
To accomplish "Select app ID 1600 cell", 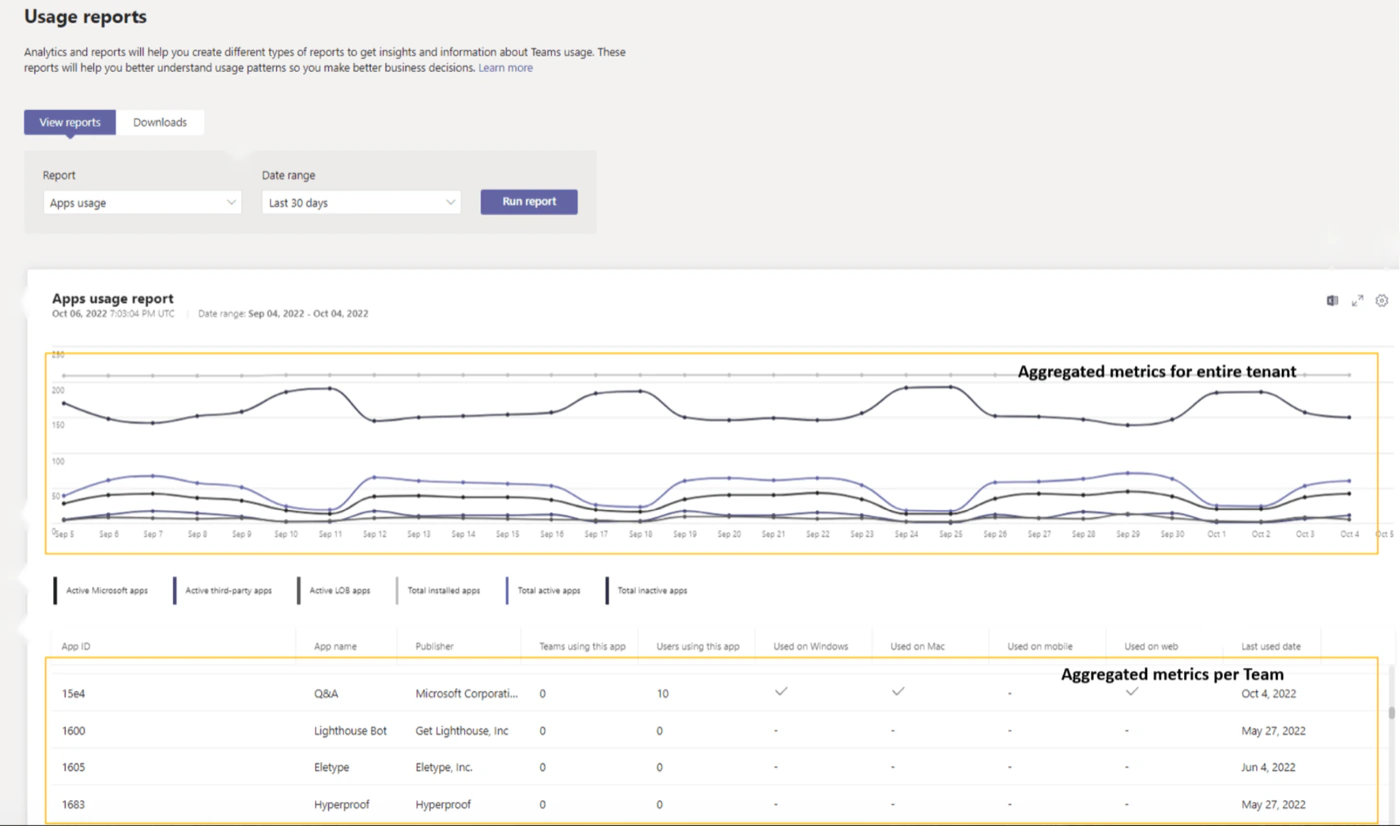I will click(x=73, y=731).
